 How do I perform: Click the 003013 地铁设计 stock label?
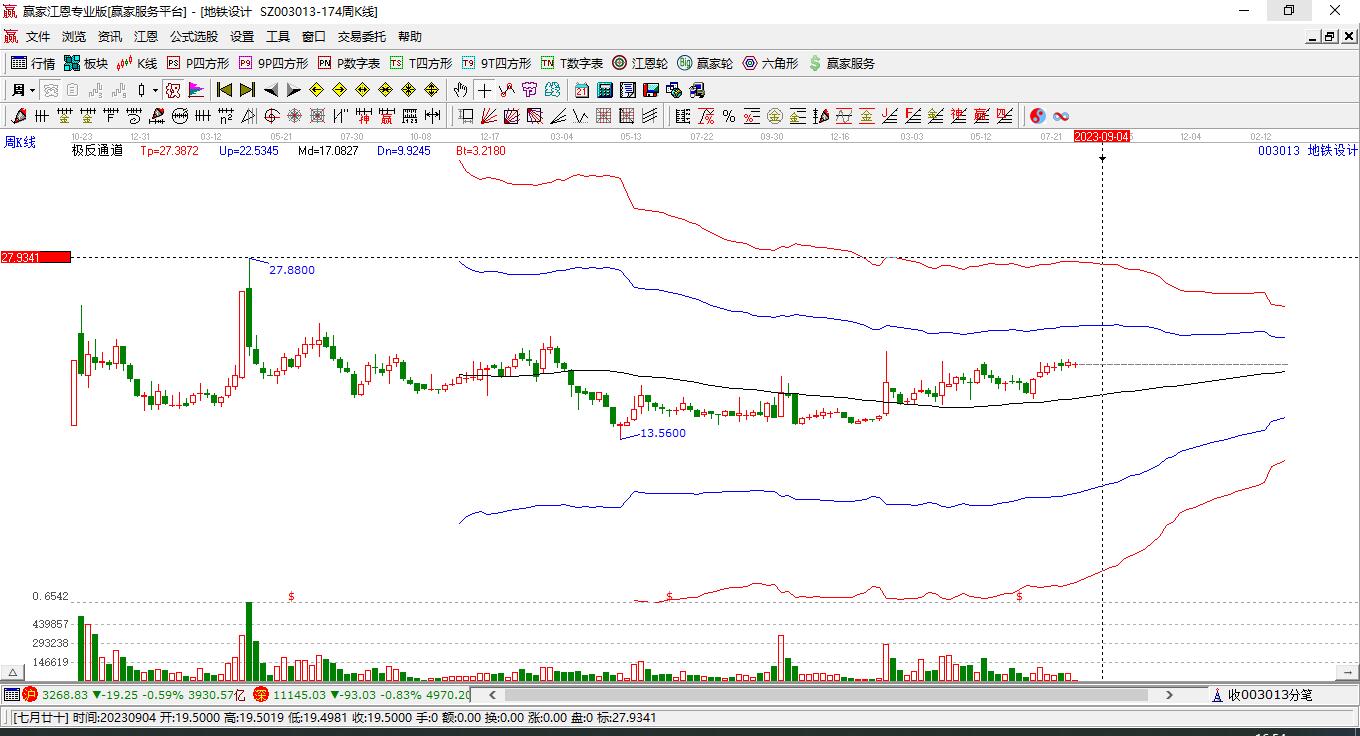[x=1308, y=151]
